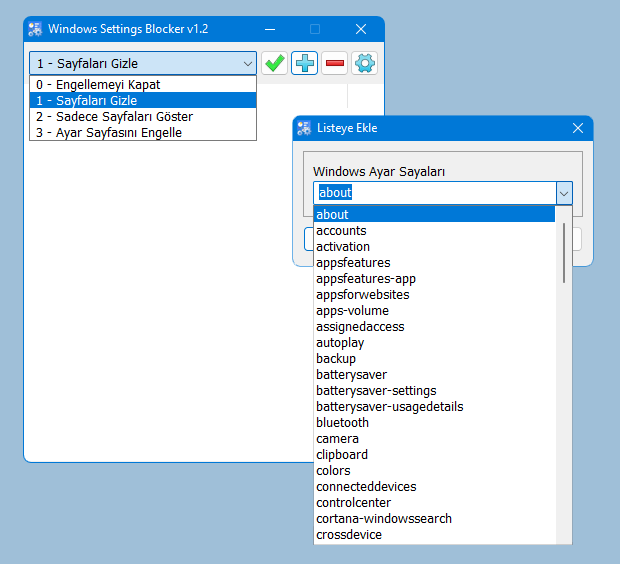Choose '2 - Sadece Sayfaları Göster' option
Image resolution: width=620 pixels, height=564 pixels.
143,117
